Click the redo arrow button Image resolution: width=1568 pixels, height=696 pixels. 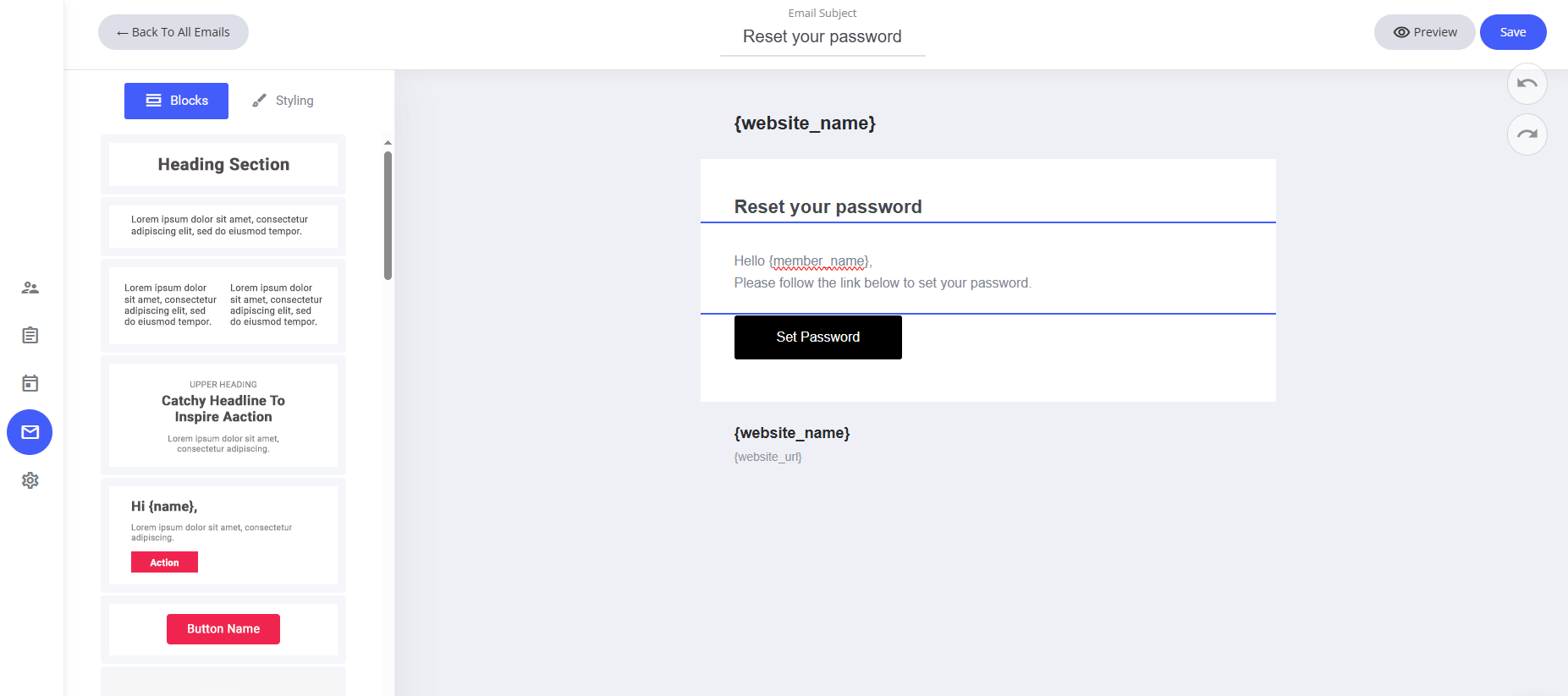(x=1527, y=134)
